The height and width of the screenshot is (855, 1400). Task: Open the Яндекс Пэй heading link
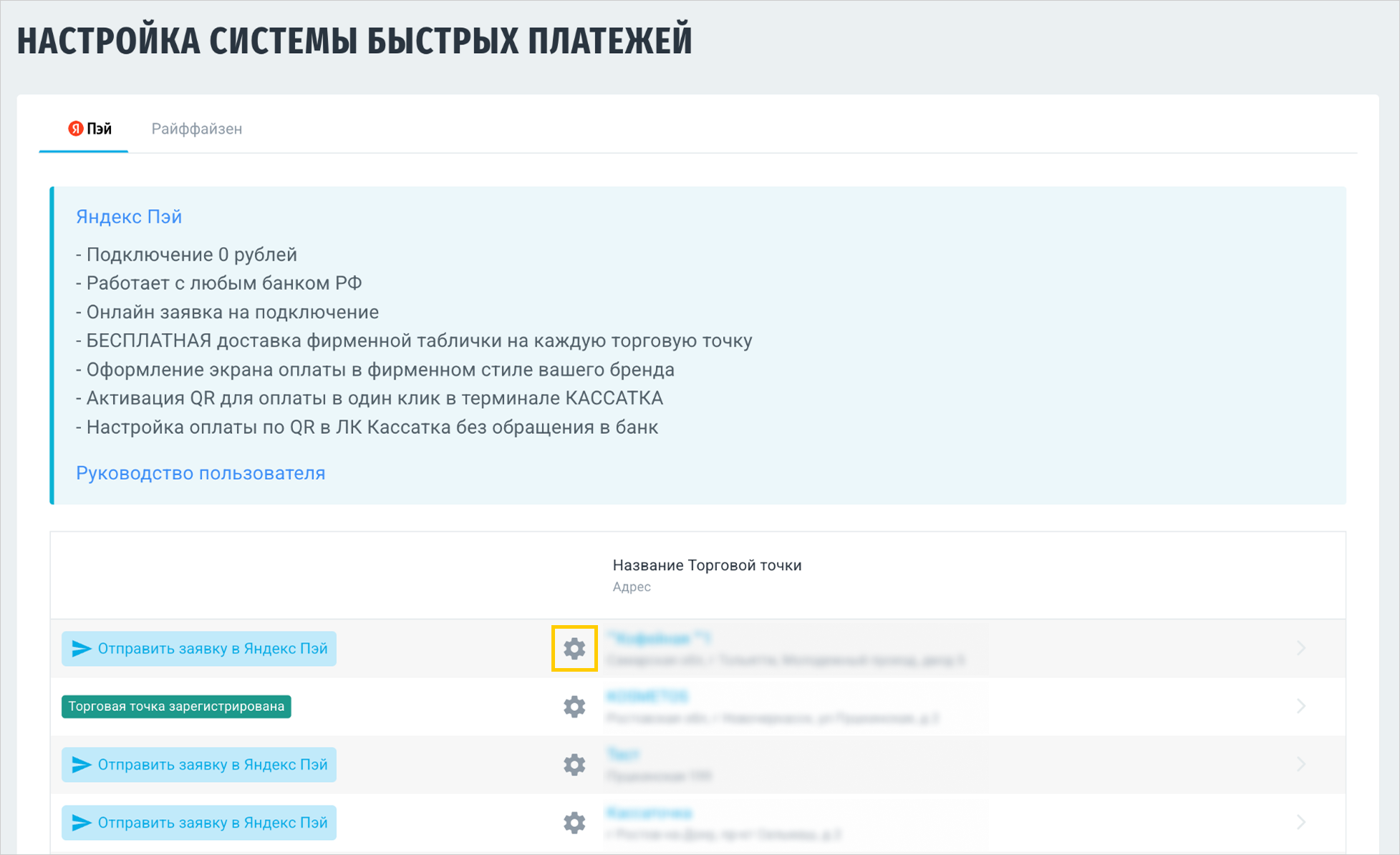tap(129, 217)
